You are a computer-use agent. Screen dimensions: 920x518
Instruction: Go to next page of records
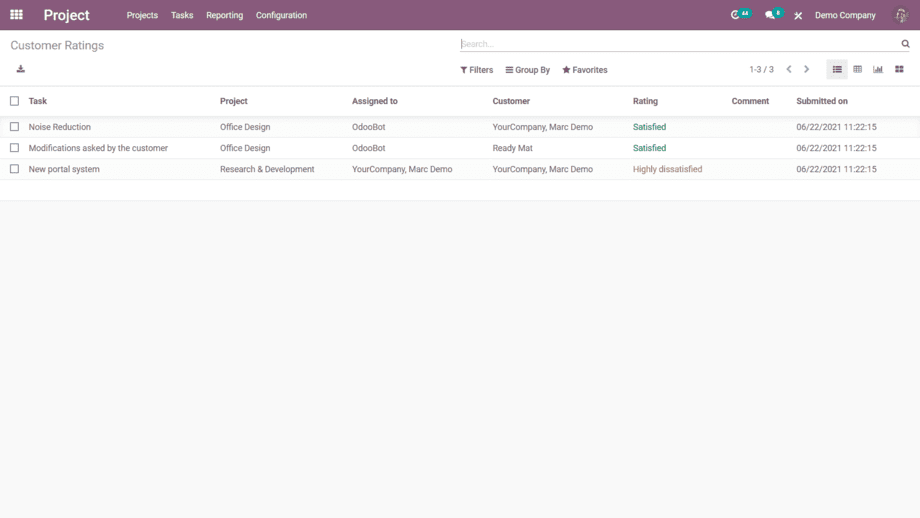[x=806, y=69]
